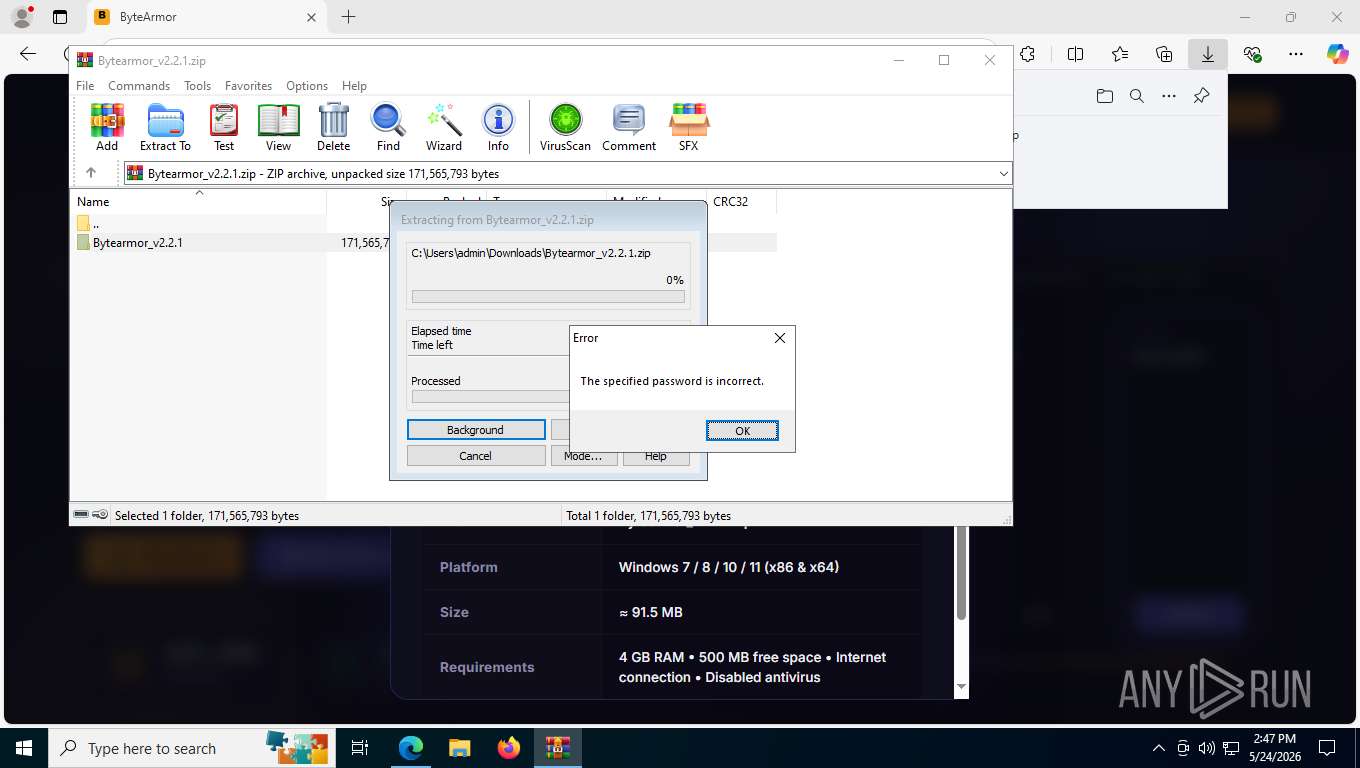
Task: Open the Options menu
Action: (307, 86)
